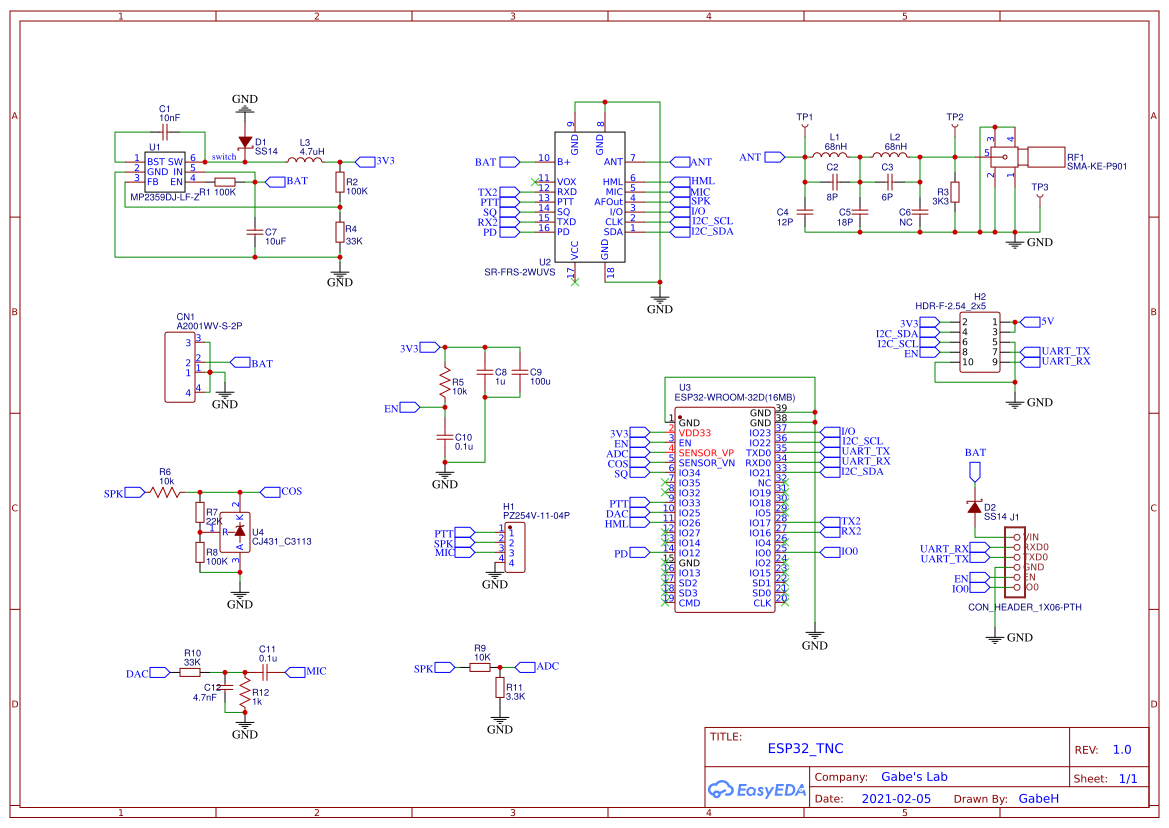Select the H2 HDR-F-2.54_2x5 header body
The width and height of the screenshot is (1169, 828).
(979, 342)
